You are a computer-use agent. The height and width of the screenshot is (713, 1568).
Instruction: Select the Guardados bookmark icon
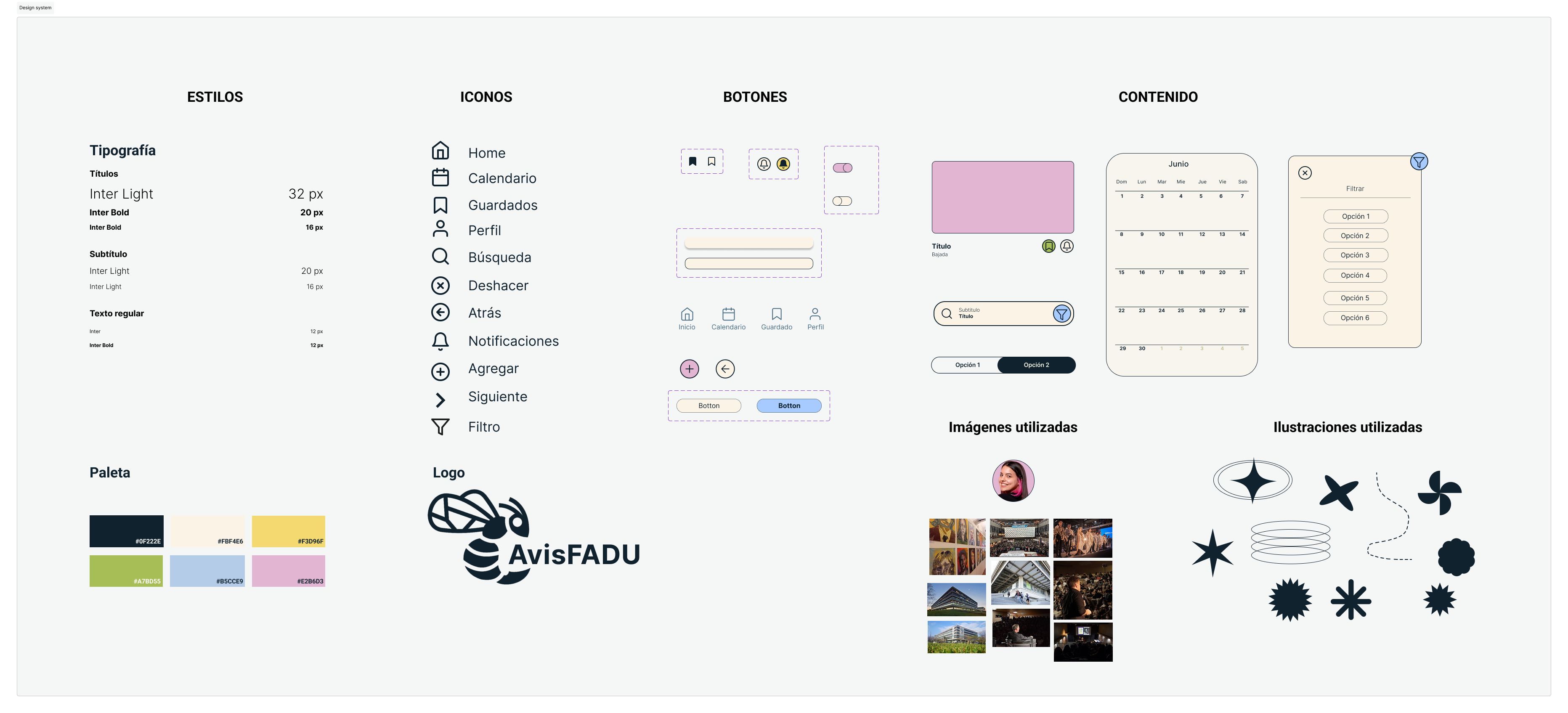pos(440,204)
